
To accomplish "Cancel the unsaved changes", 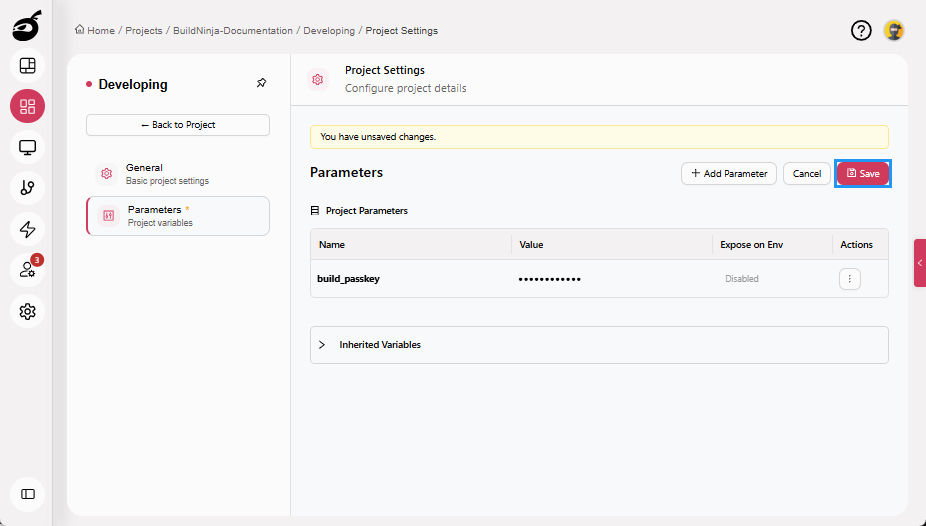I will point(807,174).
